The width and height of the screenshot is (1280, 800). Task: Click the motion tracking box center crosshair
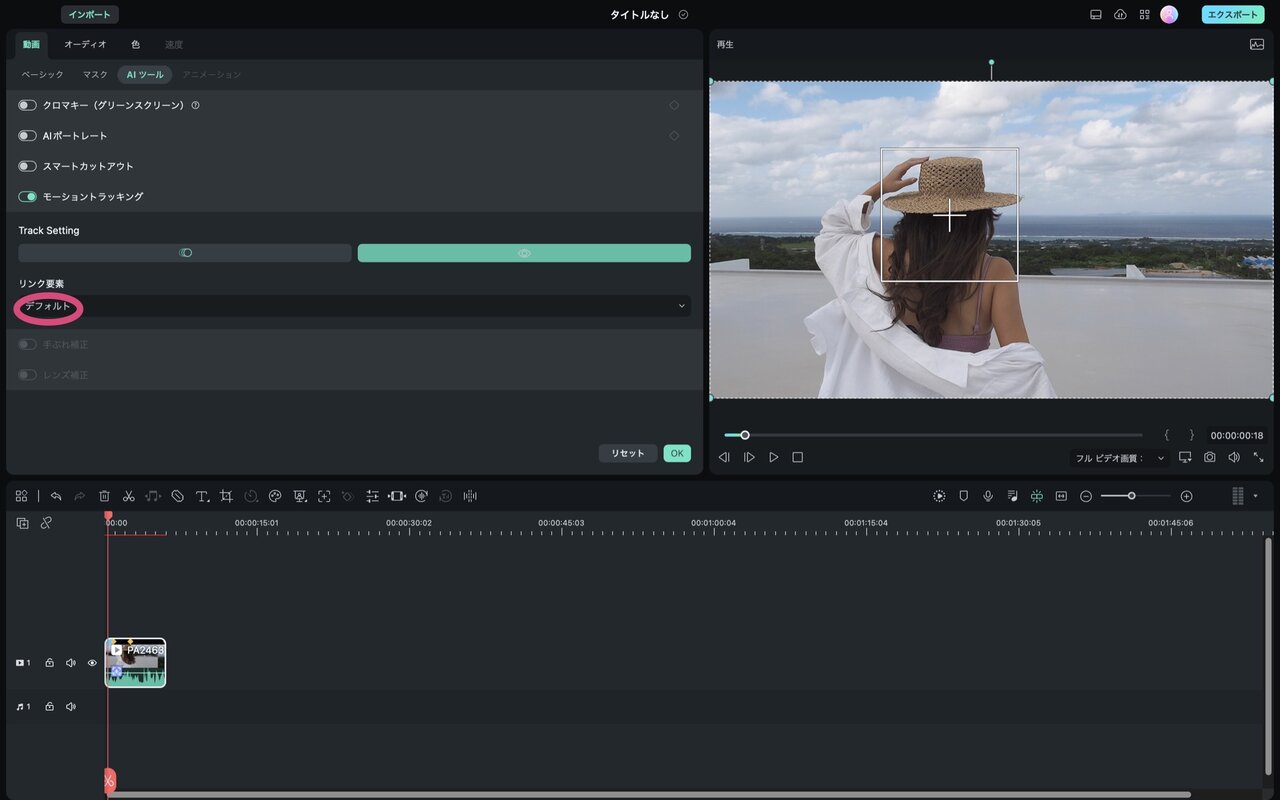949,215
